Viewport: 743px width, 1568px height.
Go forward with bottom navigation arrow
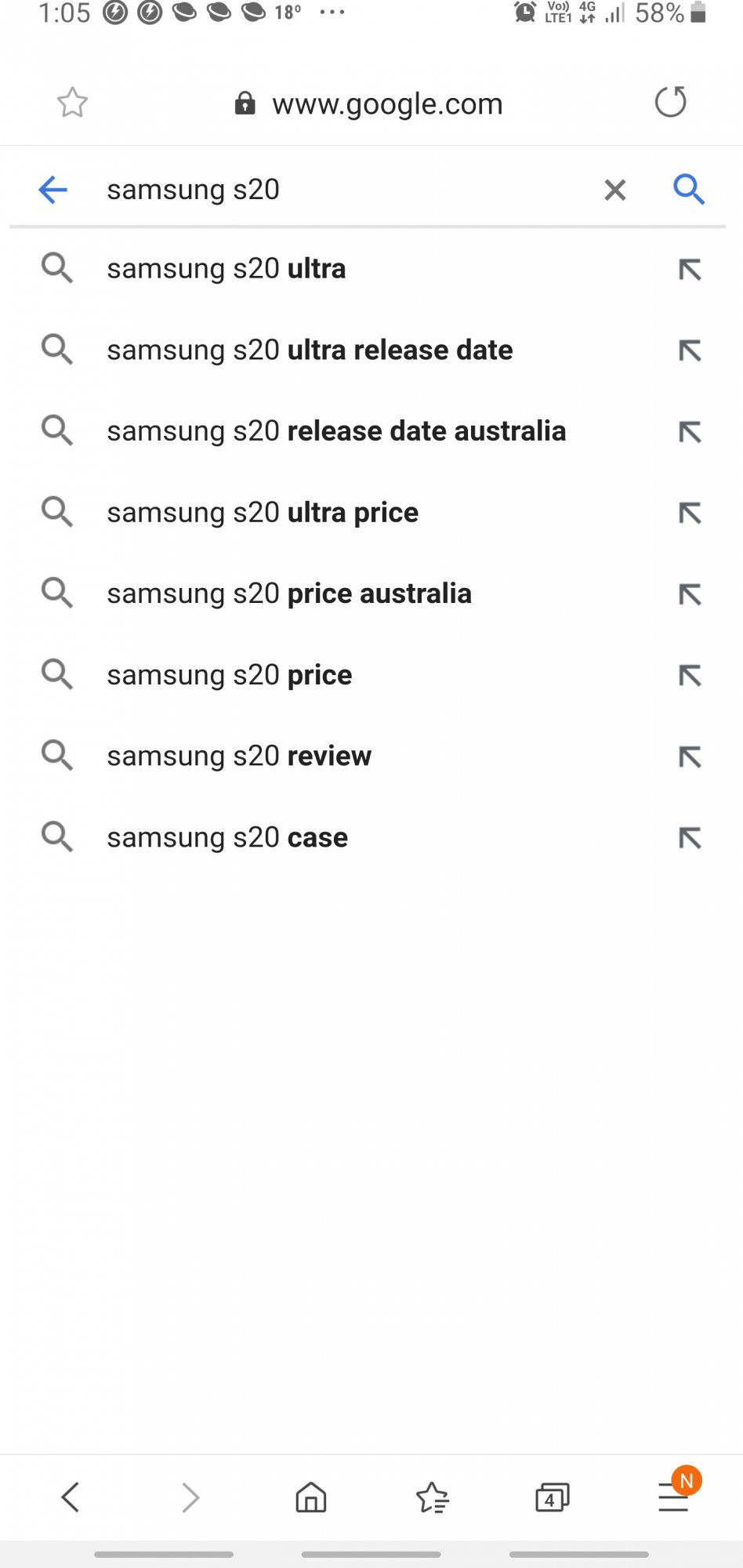(190, 1497)
